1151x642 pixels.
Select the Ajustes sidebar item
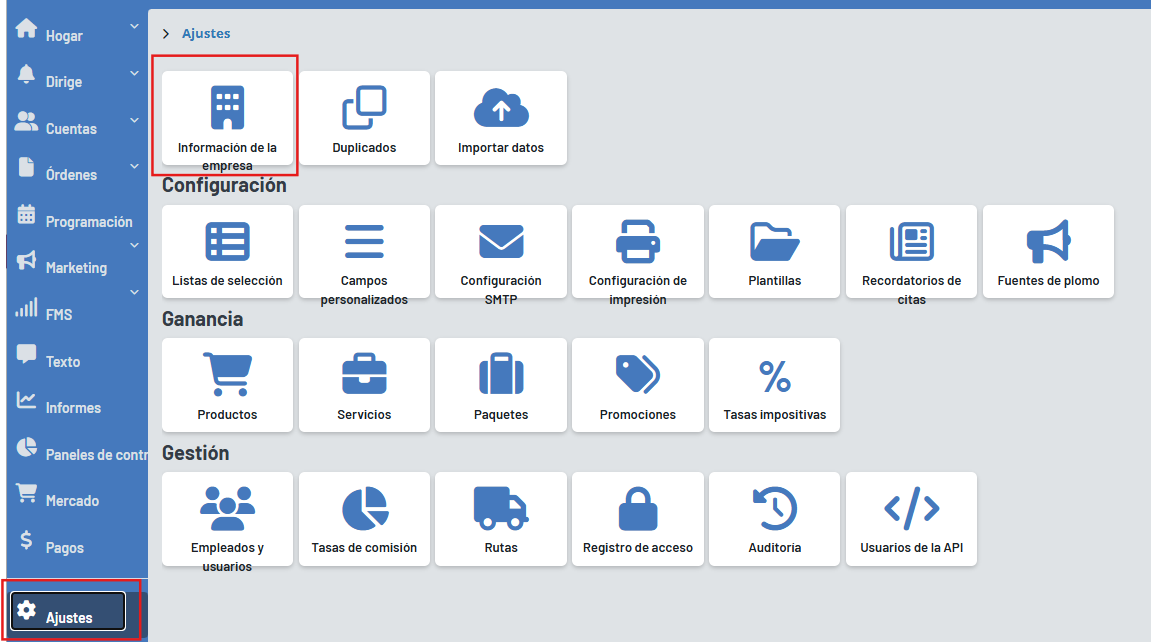(x=68, y=611)
